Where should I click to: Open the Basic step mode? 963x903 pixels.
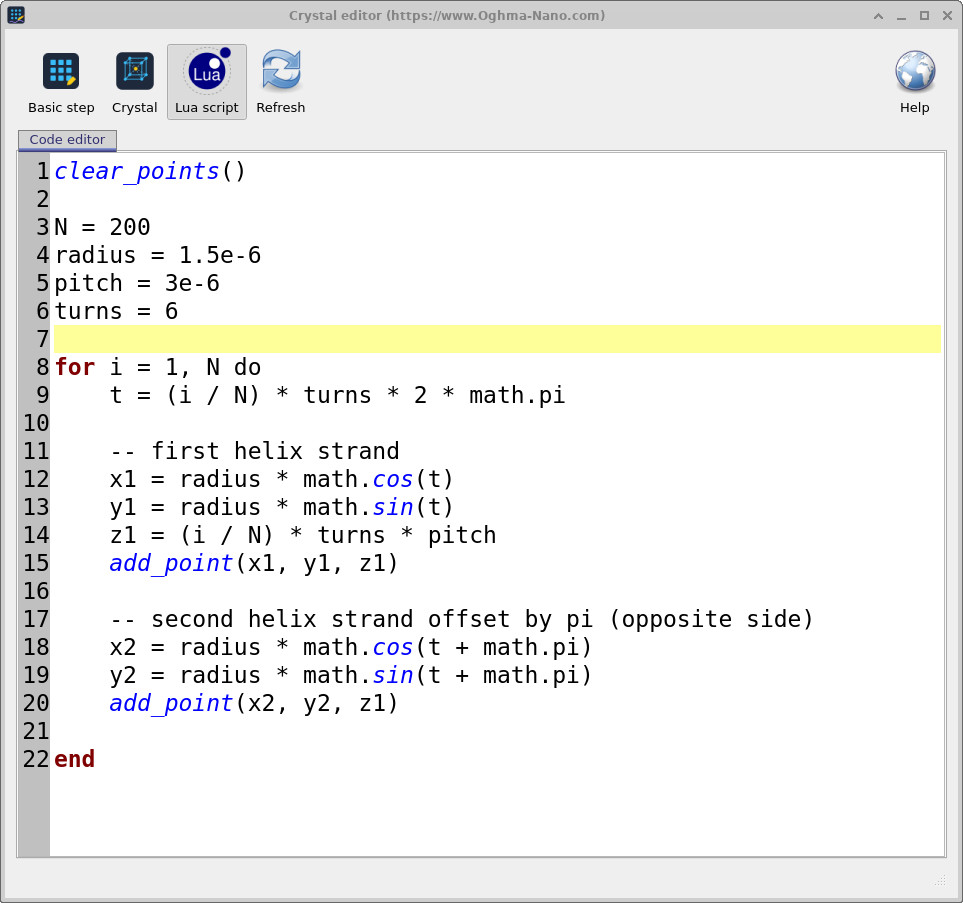(x=61, y=82)
